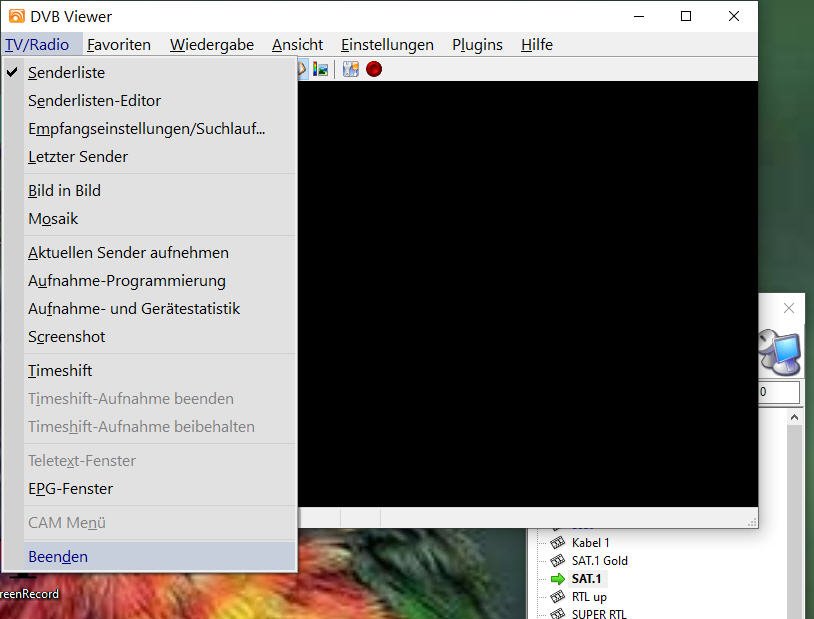This screenshot has width=814, height=619.
Task: Click the channel list scrollbar up arrow
Action: 794,416
